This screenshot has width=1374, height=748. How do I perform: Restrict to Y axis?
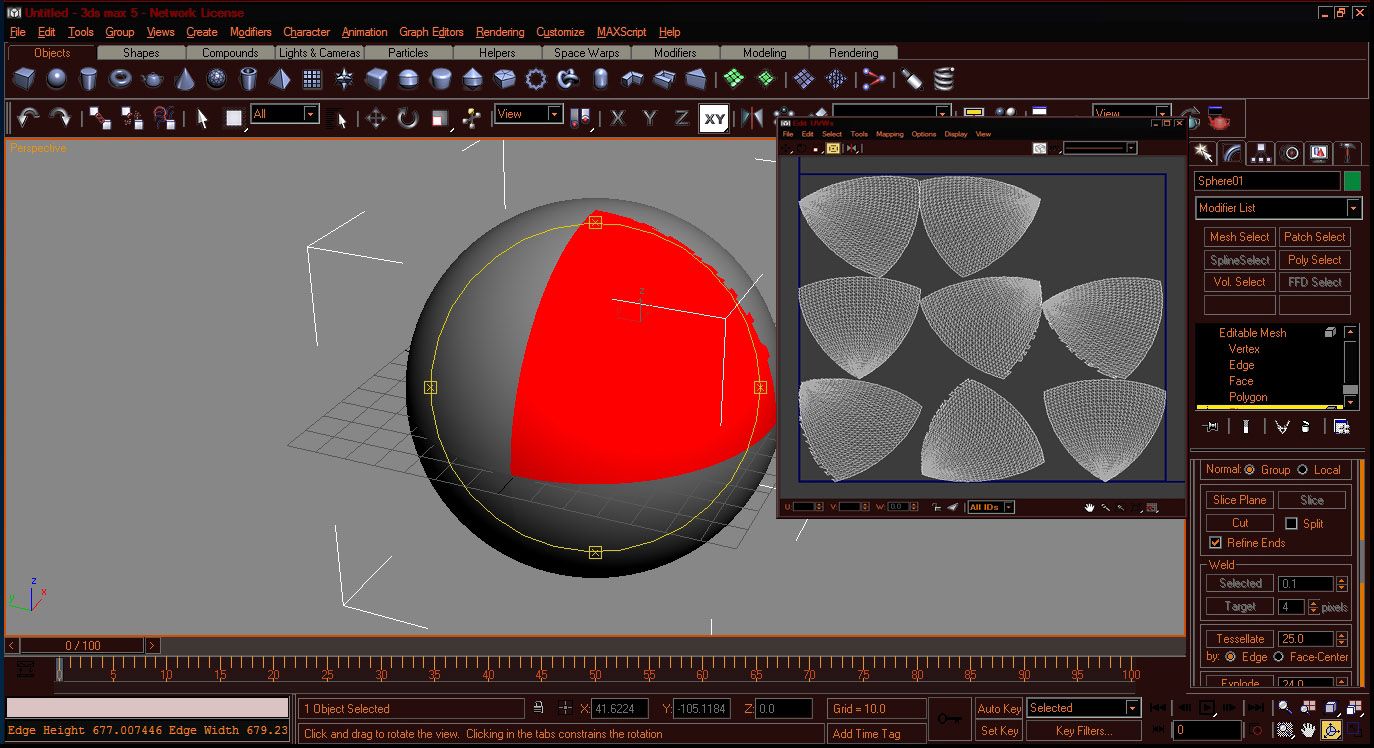click(650, 118)
